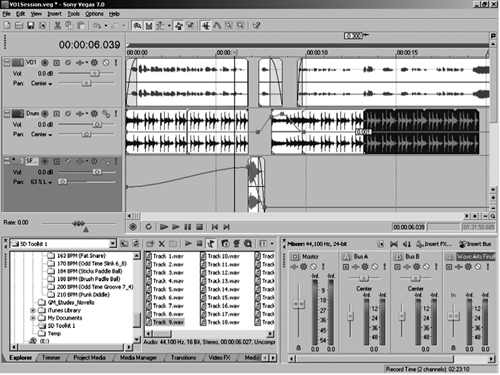Select the 210 BPM (Punk Diddle) folder
This screenshot has width=500, height=375.
(79, 295)
